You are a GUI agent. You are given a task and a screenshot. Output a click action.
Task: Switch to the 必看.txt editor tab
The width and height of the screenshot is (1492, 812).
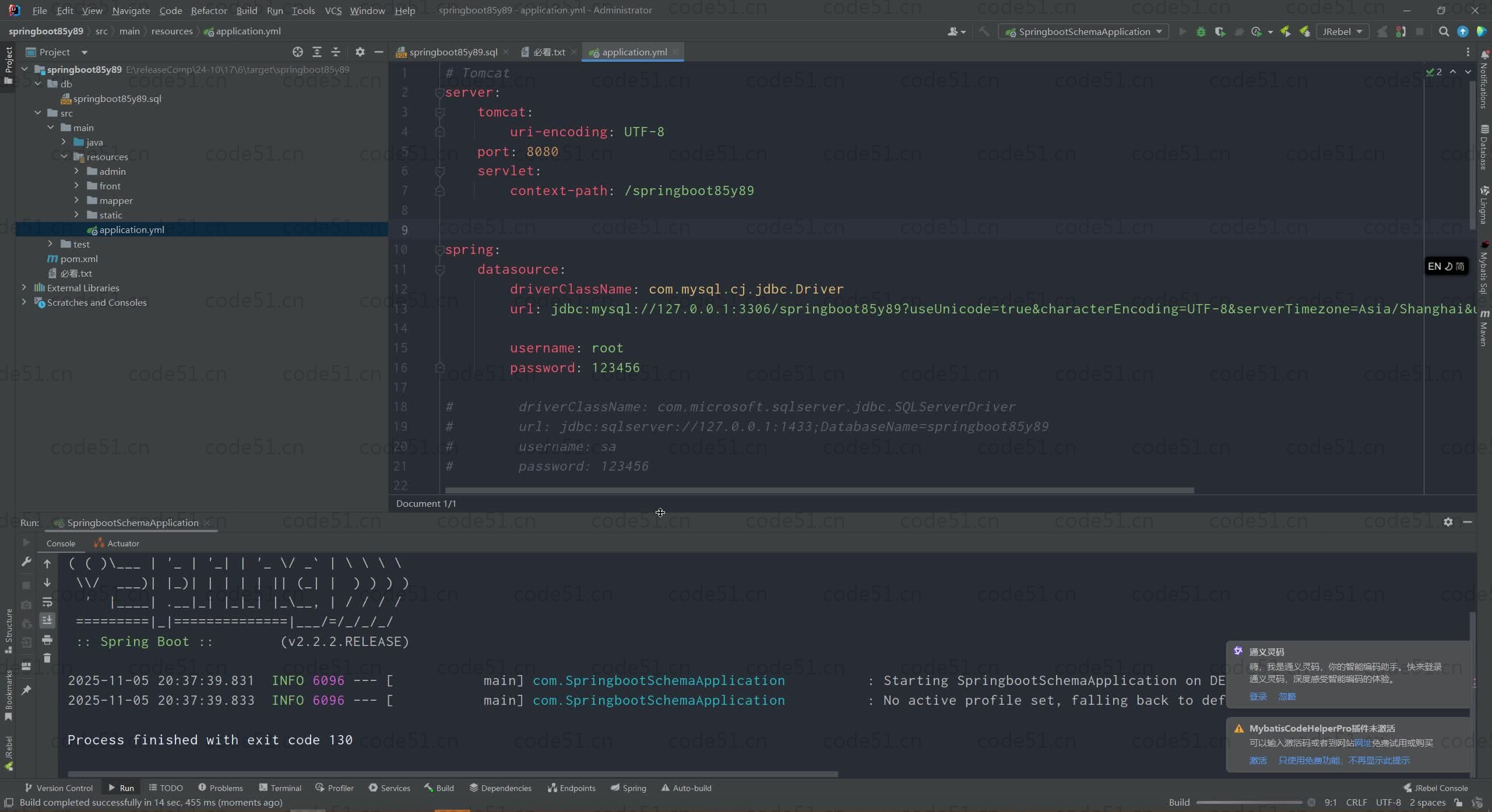coord(545,52)
